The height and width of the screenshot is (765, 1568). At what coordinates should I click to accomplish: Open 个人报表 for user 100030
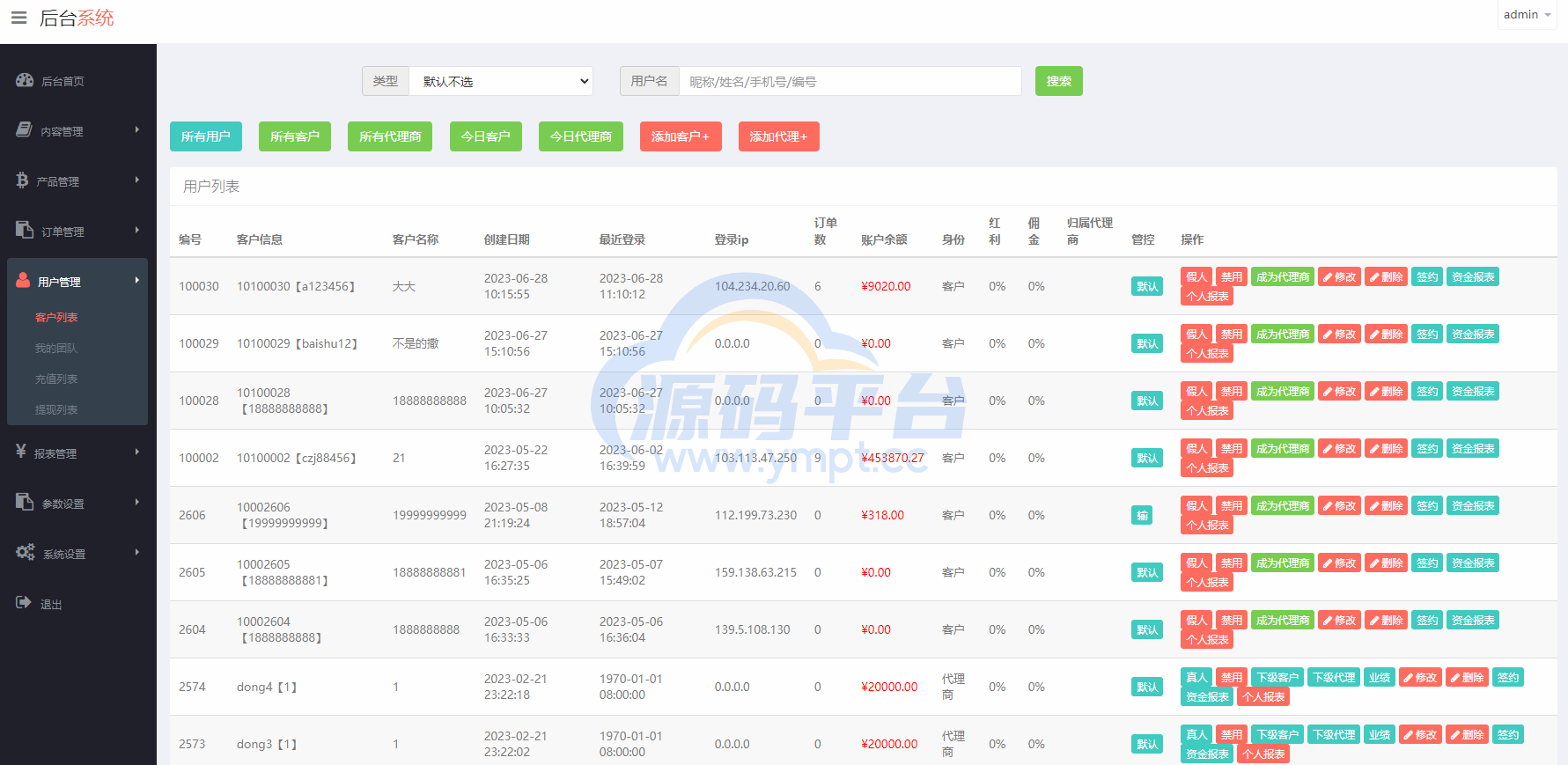coord(1207,296)
